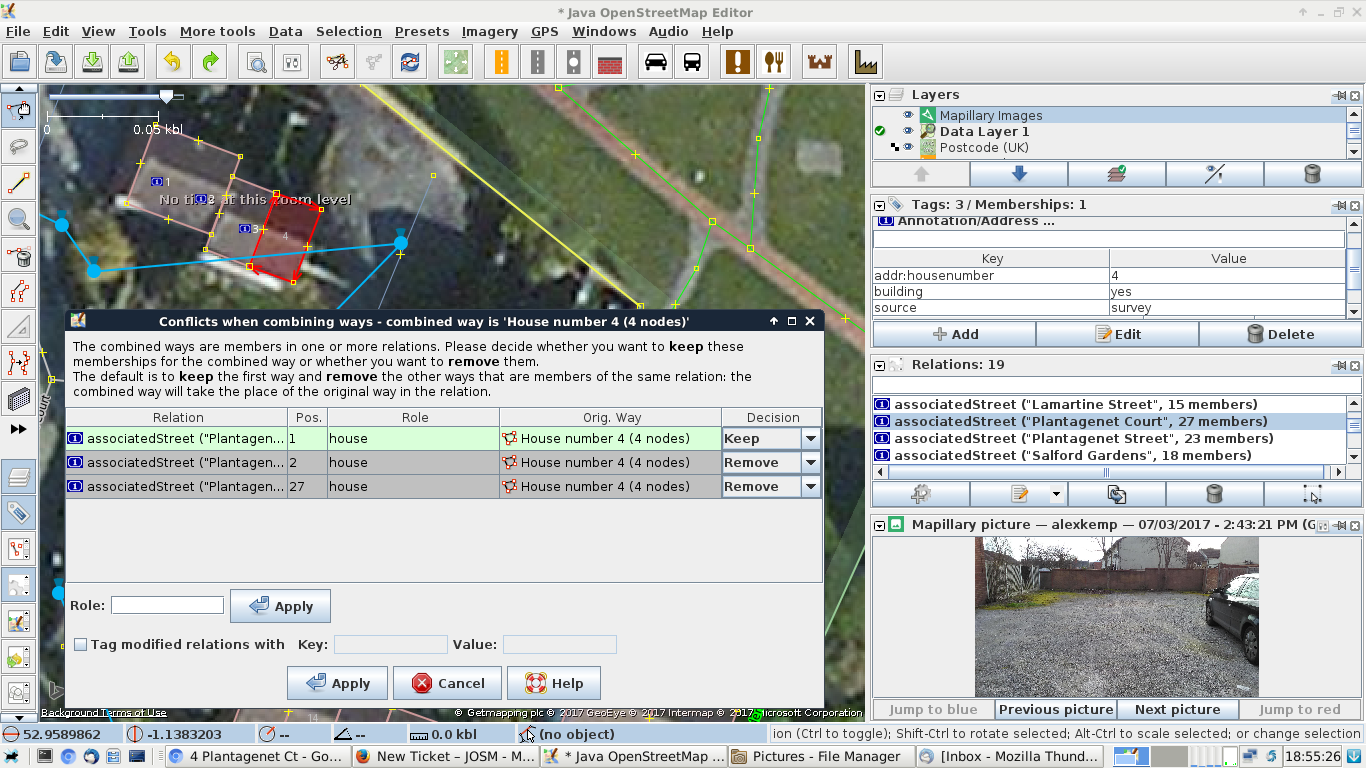Open the Presets menu
Screen dimensions: 1366x768
point(421,31)
